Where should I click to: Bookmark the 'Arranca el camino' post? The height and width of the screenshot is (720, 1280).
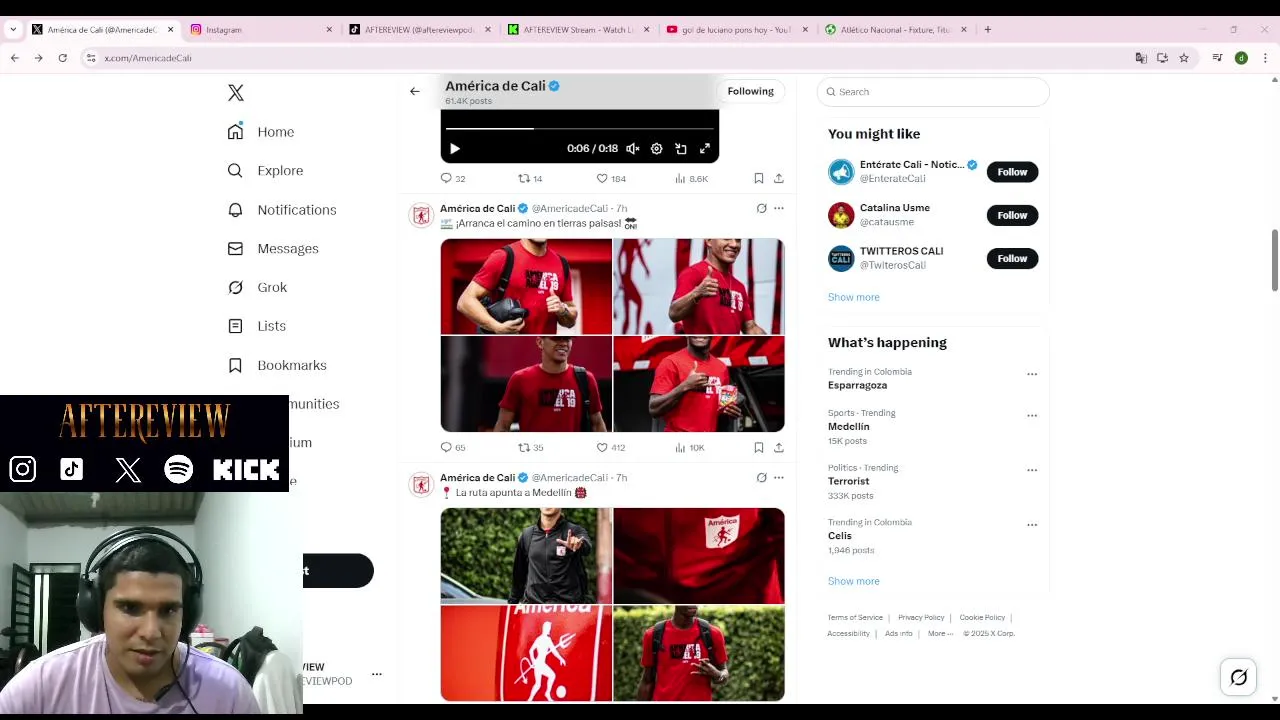tap(759, 447)
